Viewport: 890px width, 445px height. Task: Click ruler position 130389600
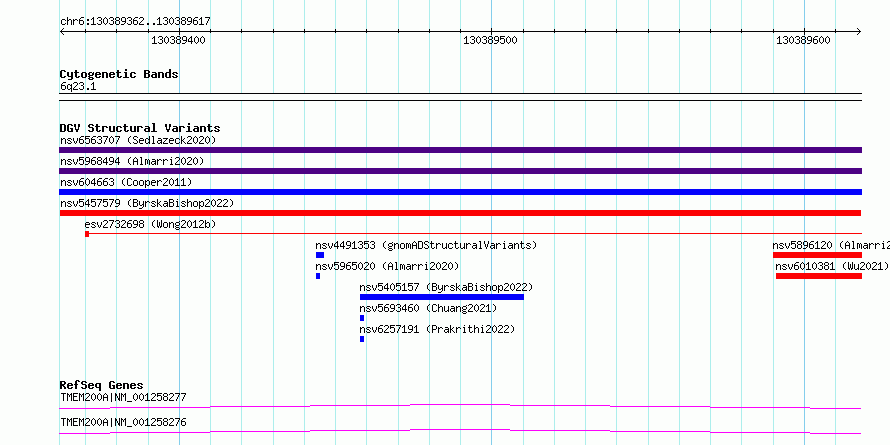click(x=803, y=40)
